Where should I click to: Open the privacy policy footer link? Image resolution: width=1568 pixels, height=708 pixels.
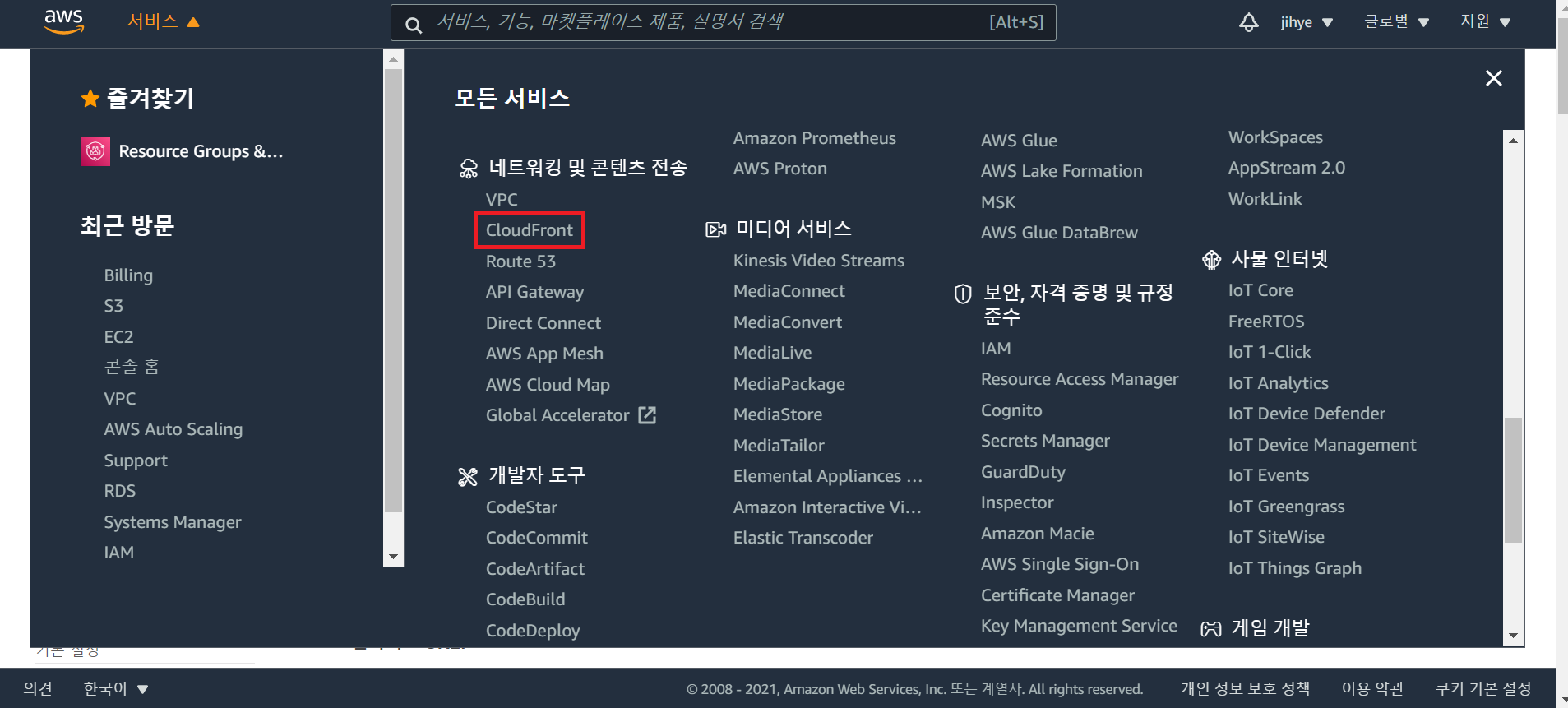tap(1245, 688)
